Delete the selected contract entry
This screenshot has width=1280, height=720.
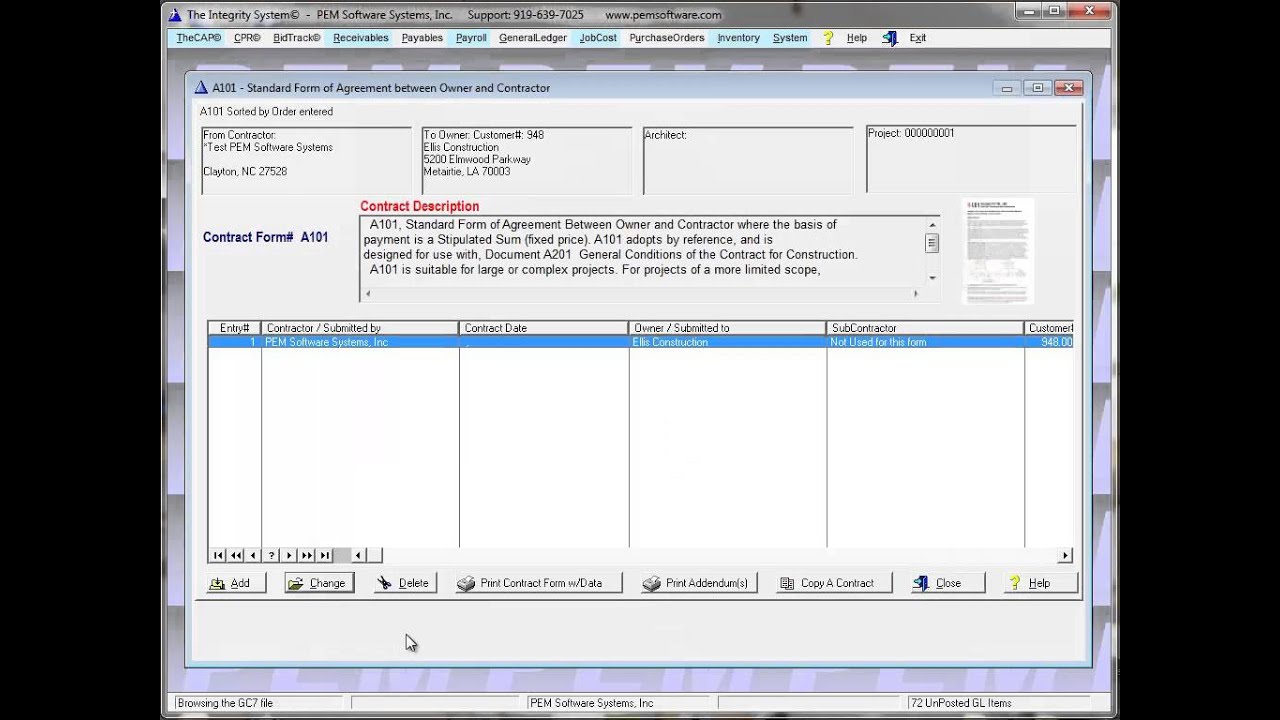pyautogui.click(x=405, y=583)
